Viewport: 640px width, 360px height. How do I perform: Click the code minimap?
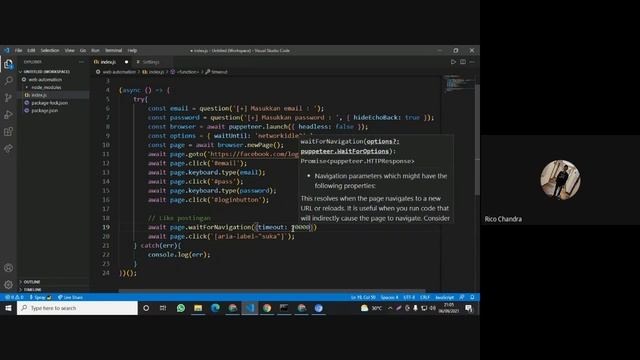[x=458, y=84]
